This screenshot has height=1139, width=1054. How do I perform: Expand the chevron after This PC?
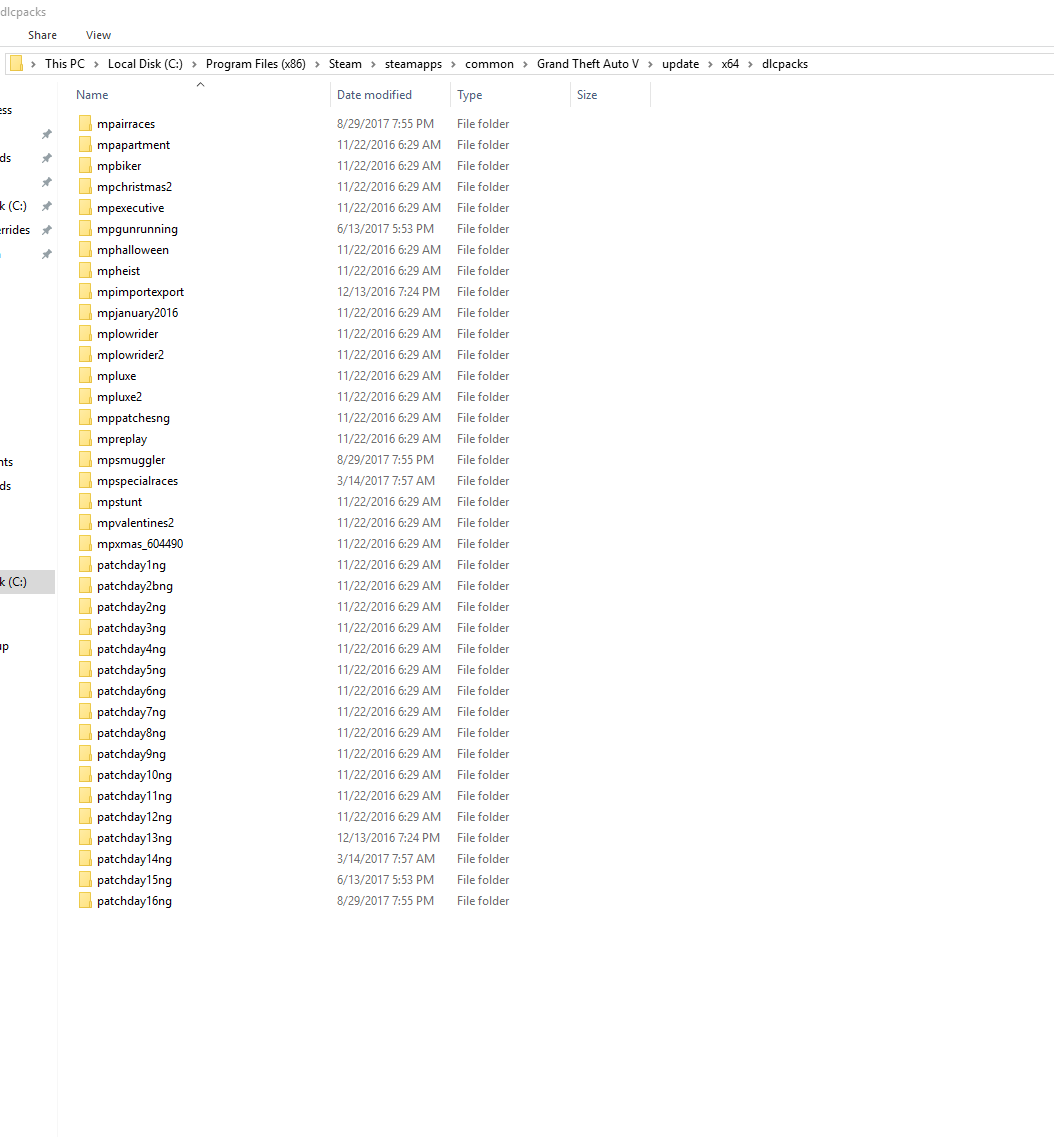coord(96,64)
